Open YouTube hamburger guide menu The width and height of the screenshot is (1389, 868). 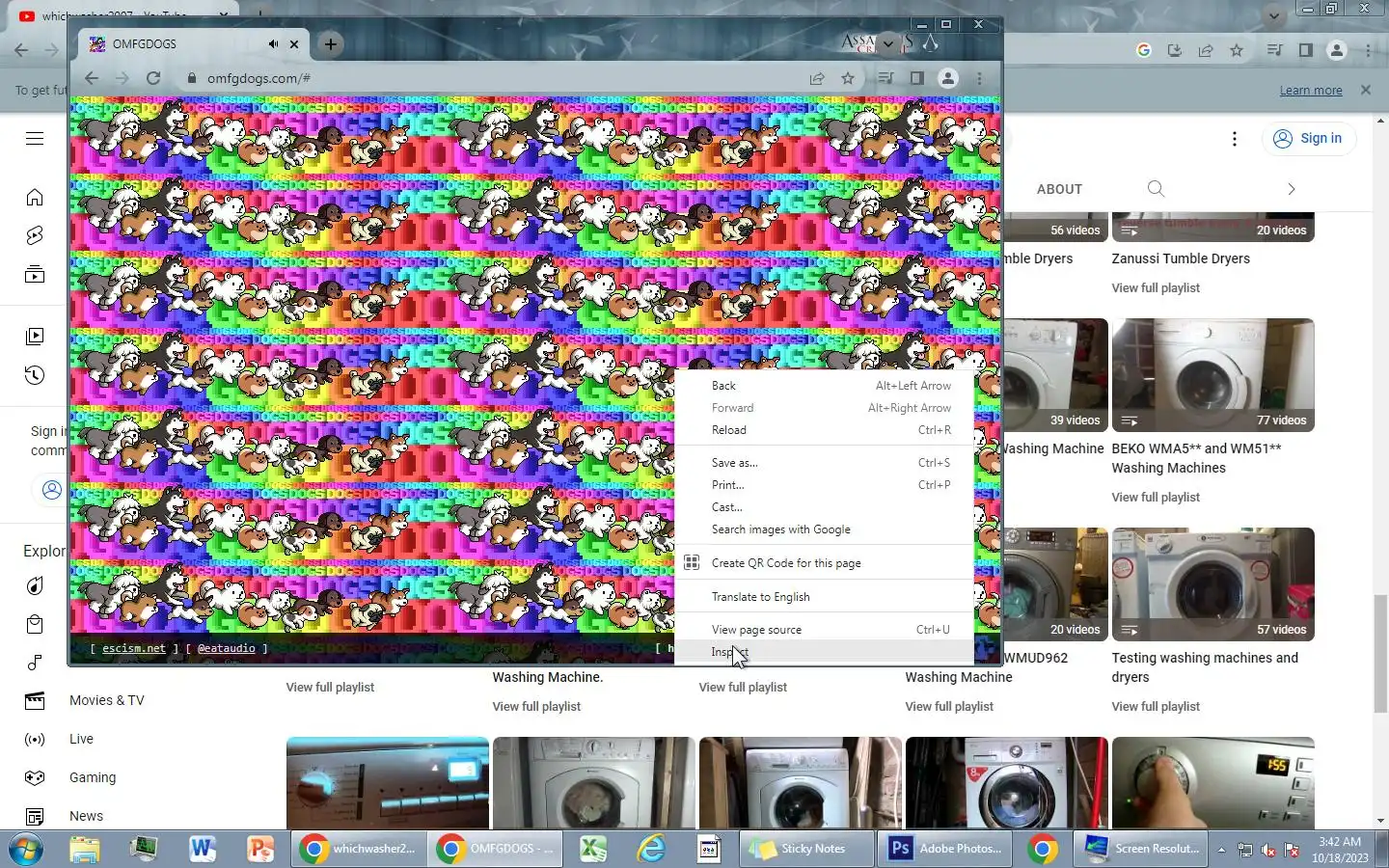click(35, 139)
